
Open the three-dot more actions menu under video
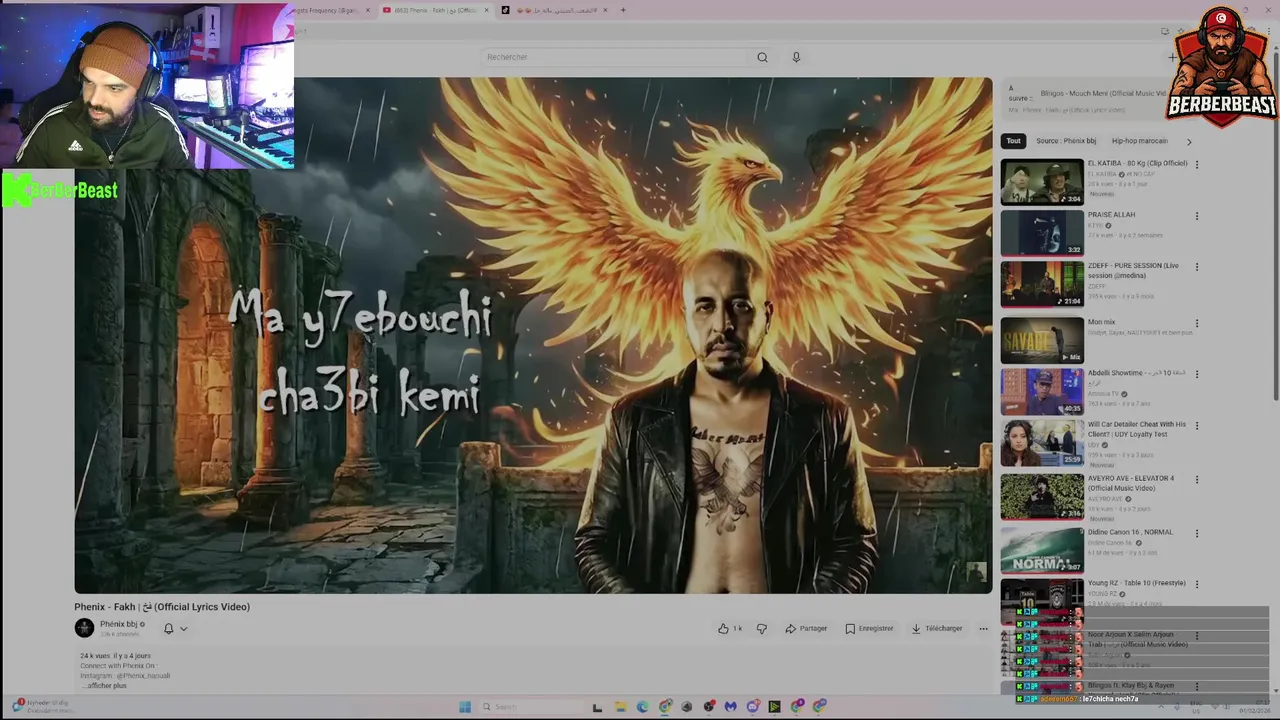pyautogui.click(x=983, y=628)
